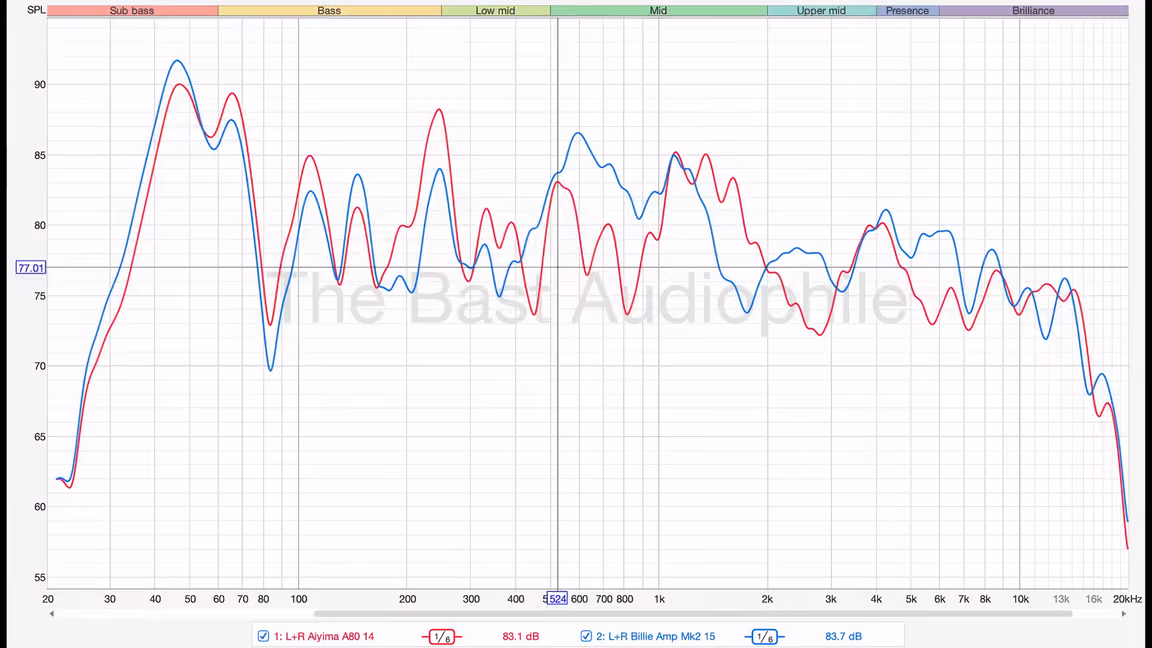Click the left scroll arrow under the graph
This screenshot has width=1152, height=648.
[x=51, y=613]
